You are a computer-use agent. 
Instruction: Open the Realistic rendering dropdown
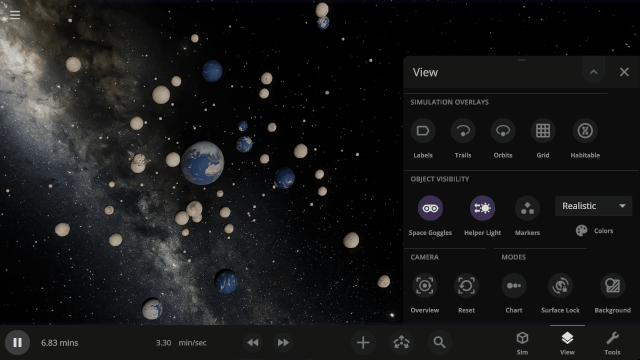pyautogui.click(x=593, y=206)
